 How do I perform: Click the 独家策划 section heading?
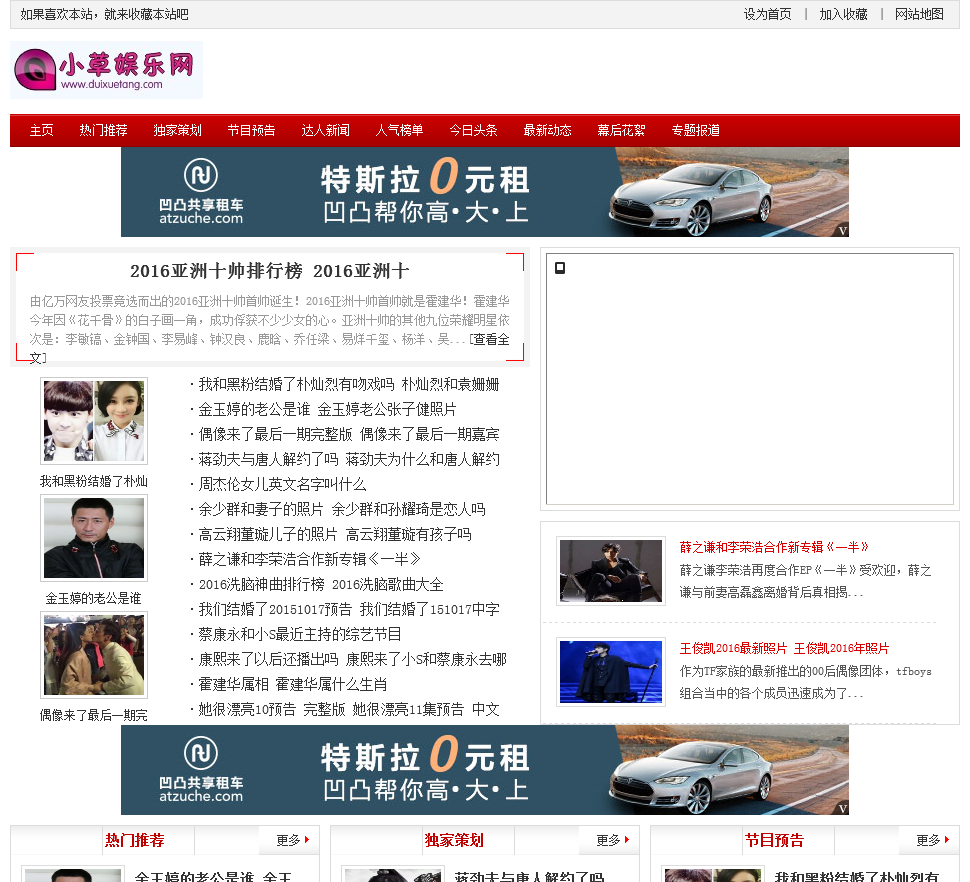coord(454,840)
